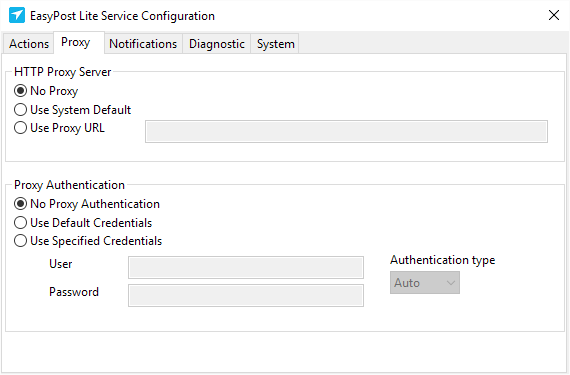Click into the Password field

pos(246,295)
